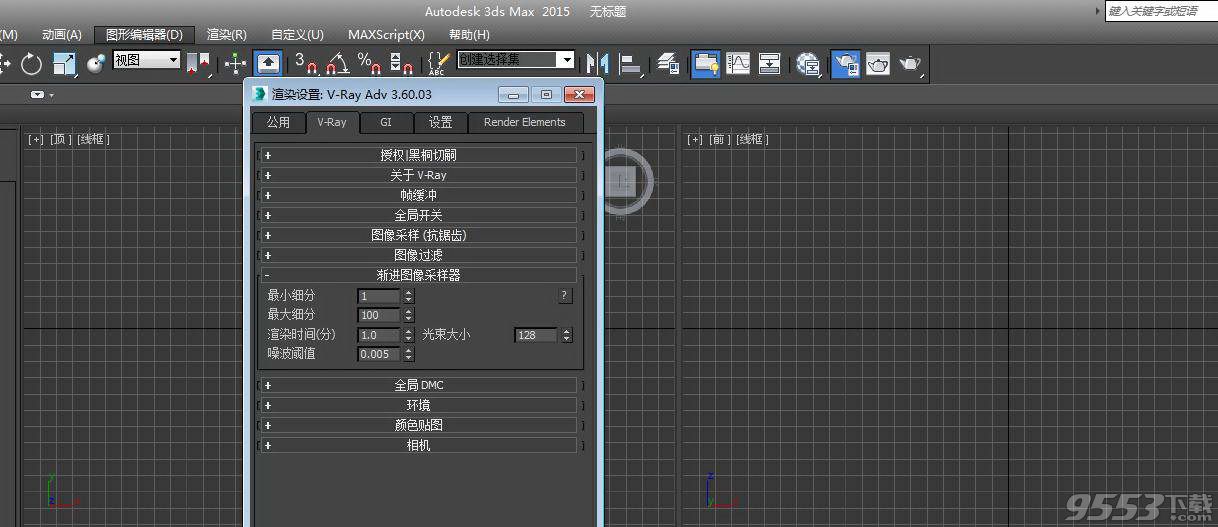Select the Scale tool

(64, 64)
